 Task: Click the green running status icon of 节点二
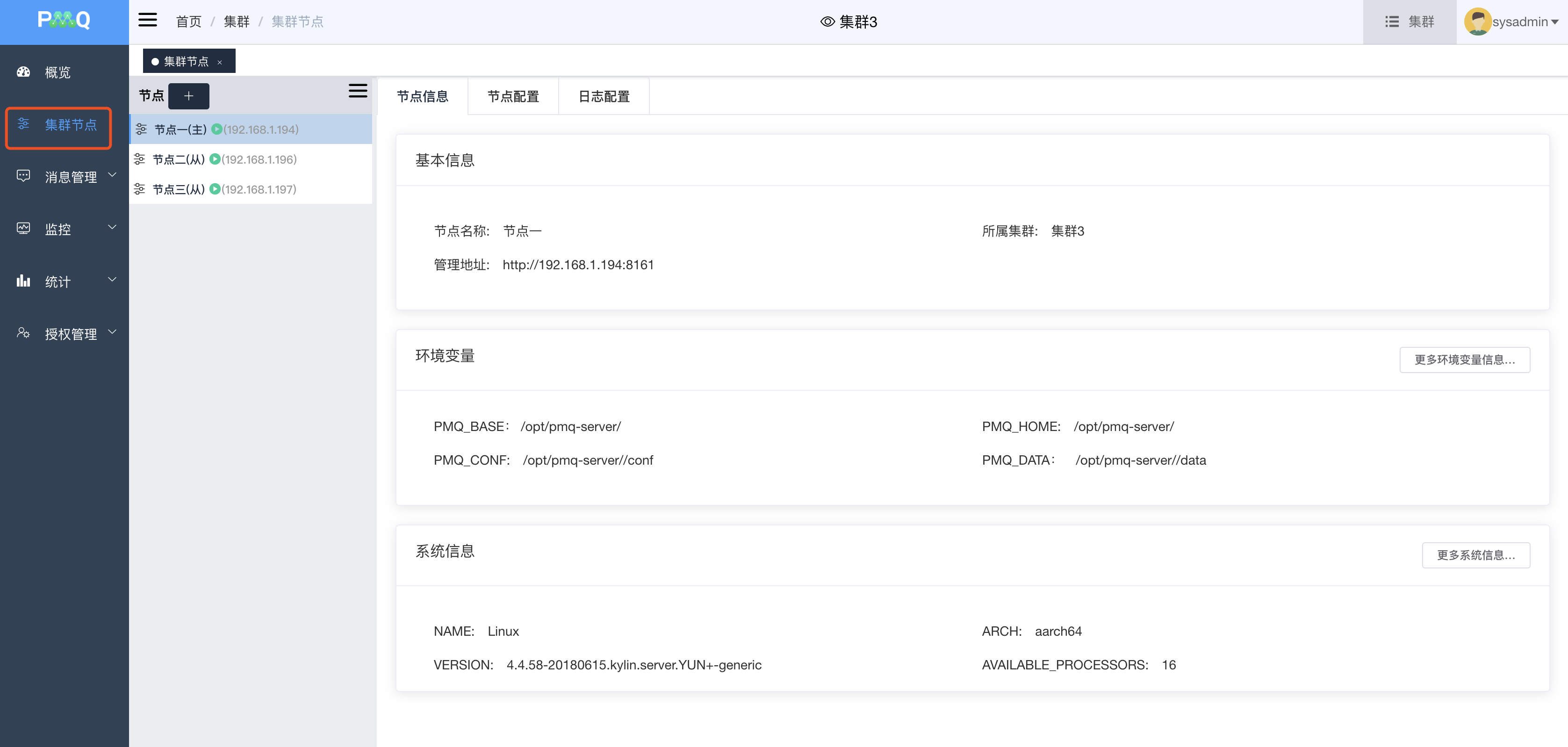[214, 159]
